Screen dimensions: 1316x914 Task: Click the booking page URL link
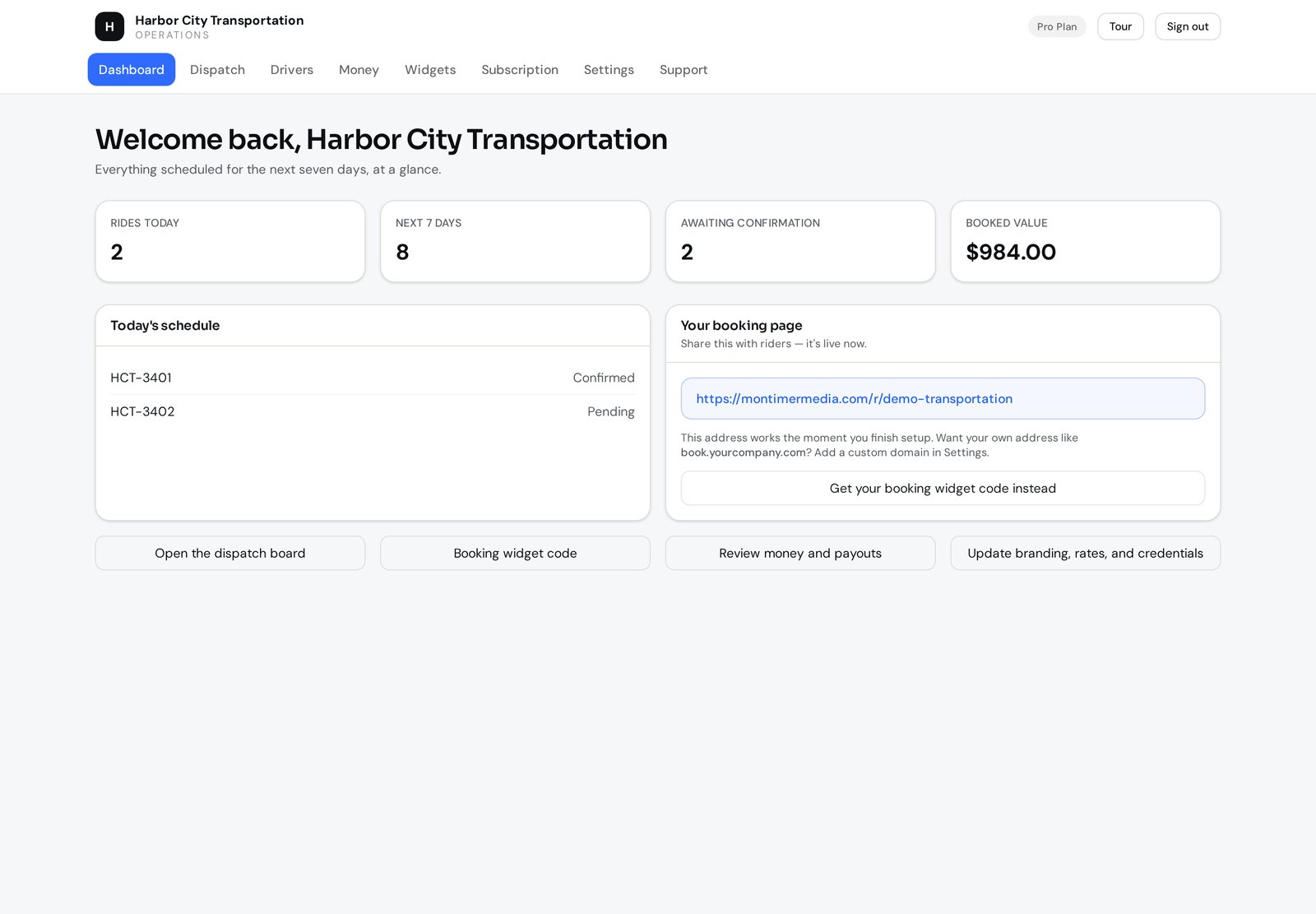point(854,399)
